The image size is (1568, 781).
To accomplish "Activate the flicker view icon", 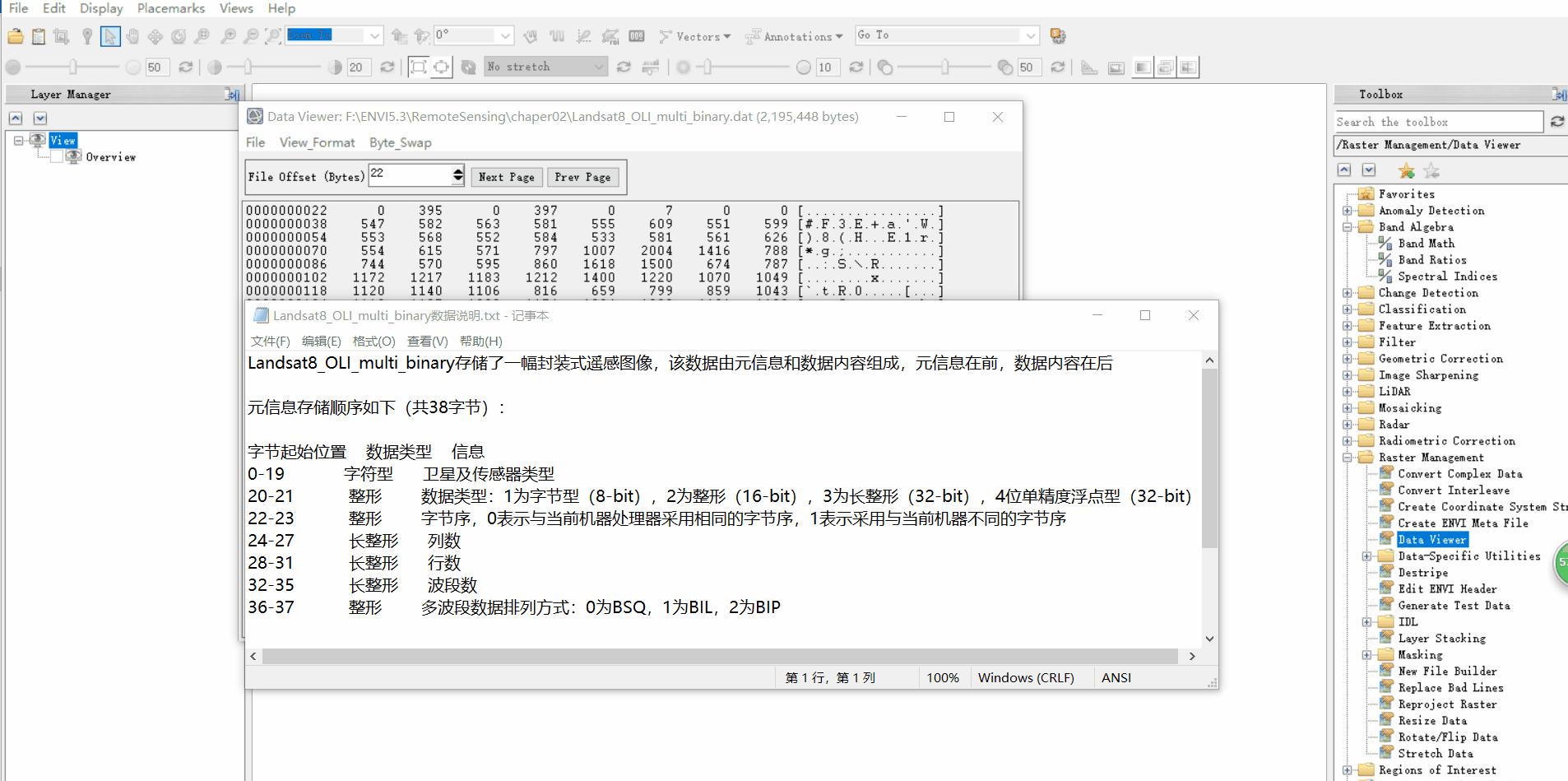I will tap(1166, 67).
